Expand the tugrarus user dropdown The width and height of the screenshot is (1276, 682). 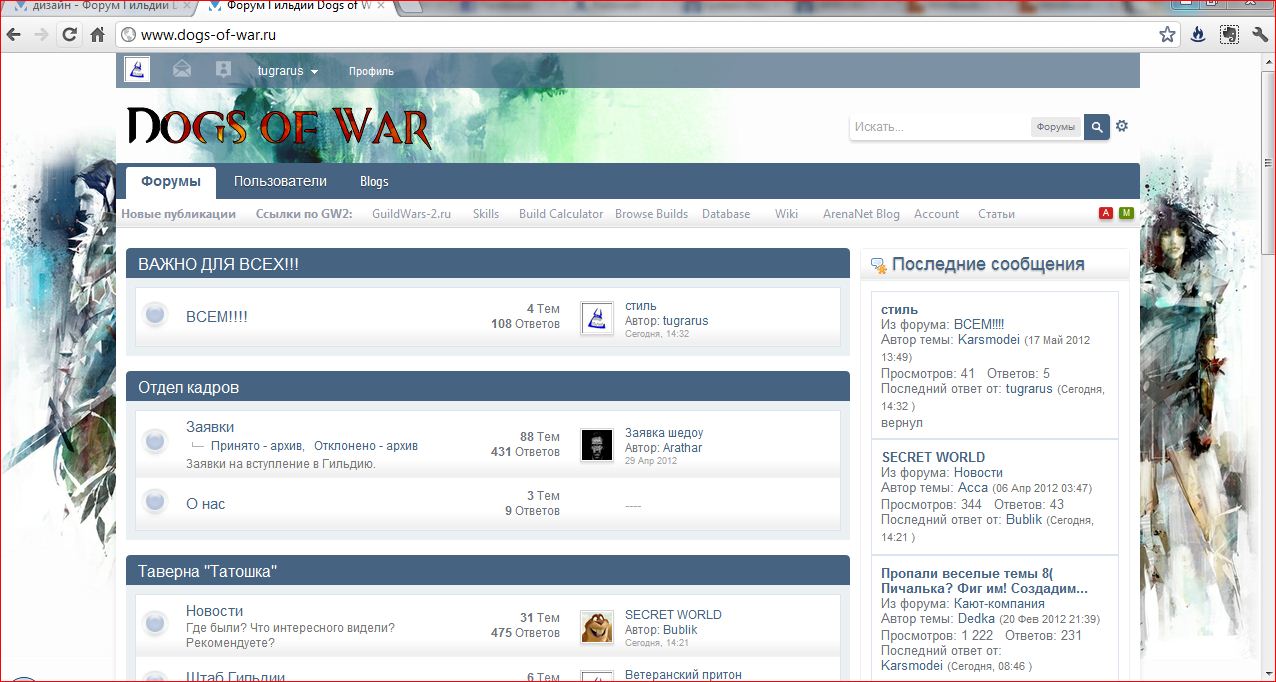pyautogui.click(x=288, y=71)
